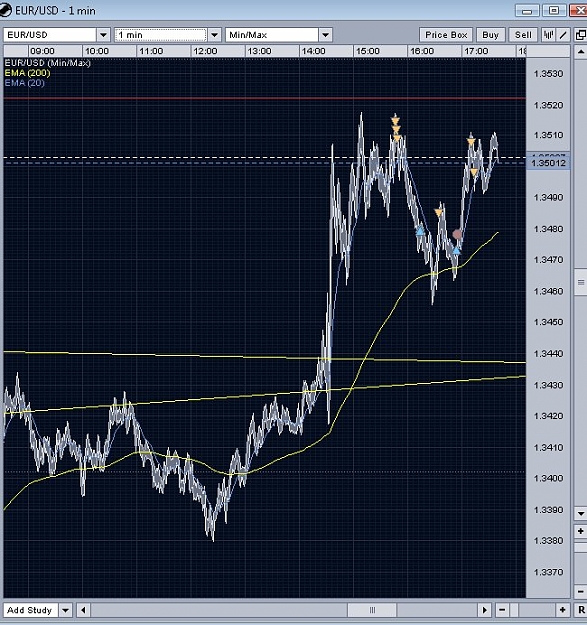Click the 1.3400 price axis label
Image resolution: width=587 pixels, height=625 pixels.
pyautogui.click(x=548, y=478)
